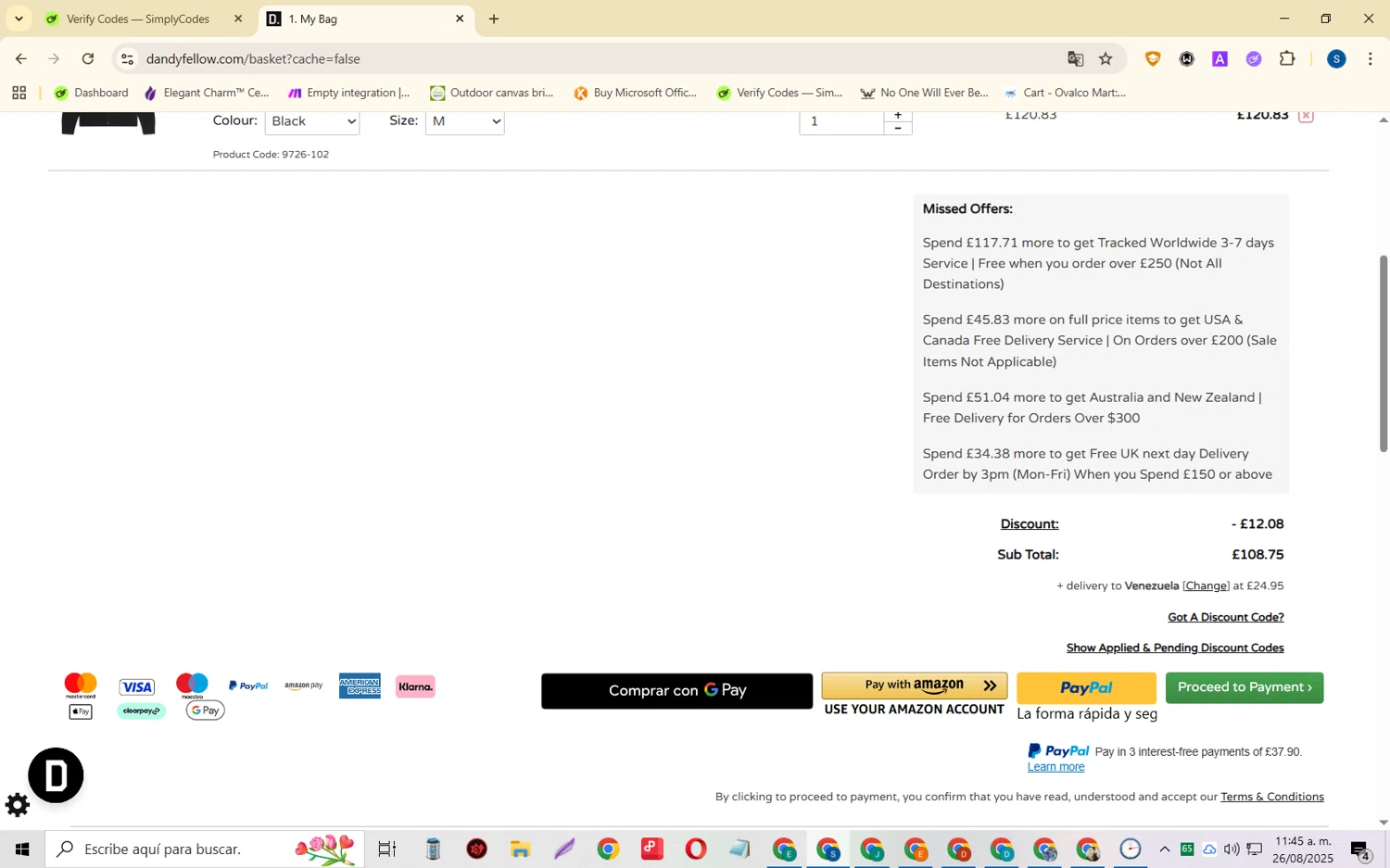
Task: Click the product thumbnail image
Action: [107, 123]
